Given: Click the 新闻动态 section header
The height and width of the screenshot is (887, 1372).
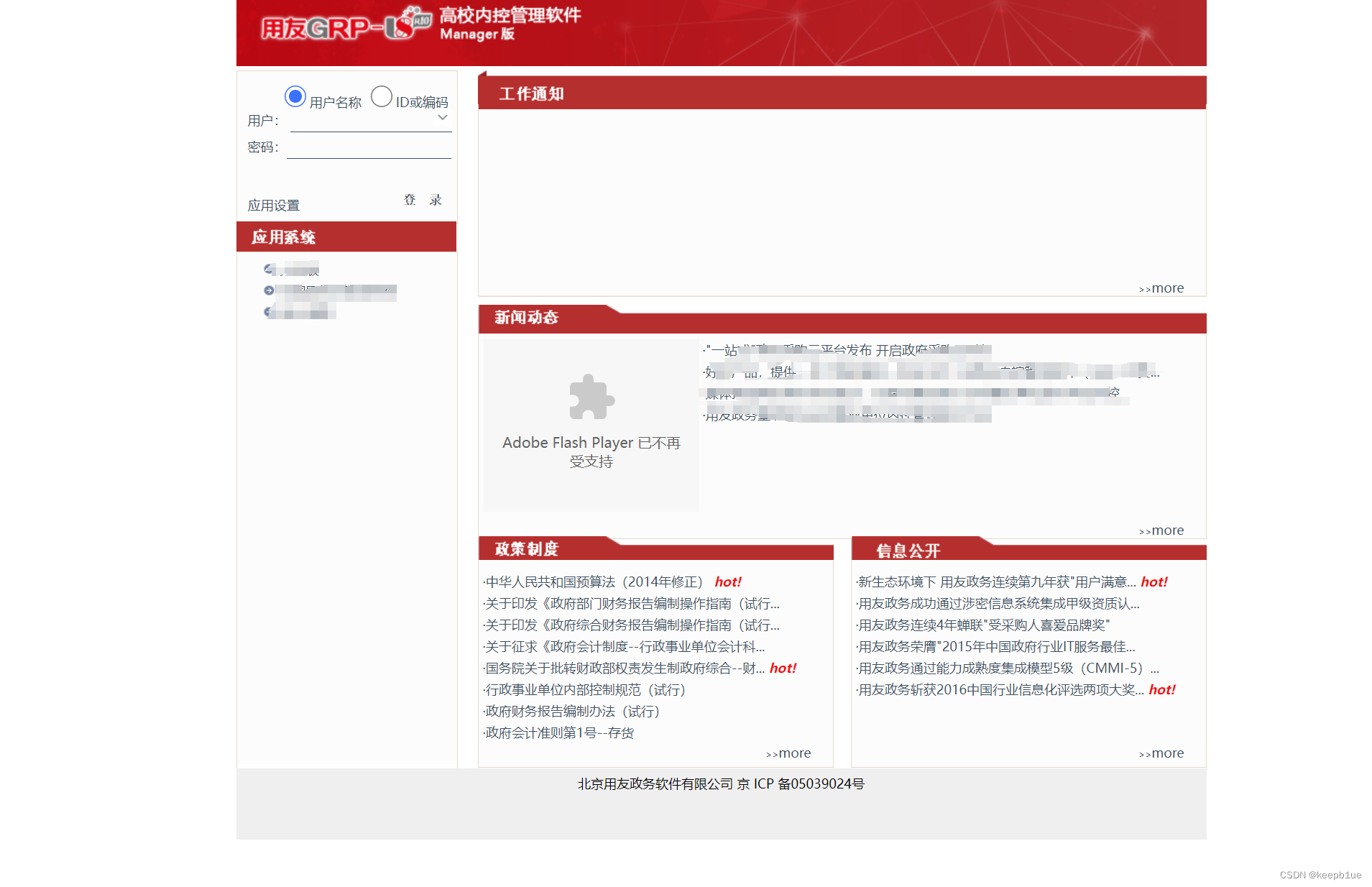Looking at the screenshot, I should coord(842,318).
